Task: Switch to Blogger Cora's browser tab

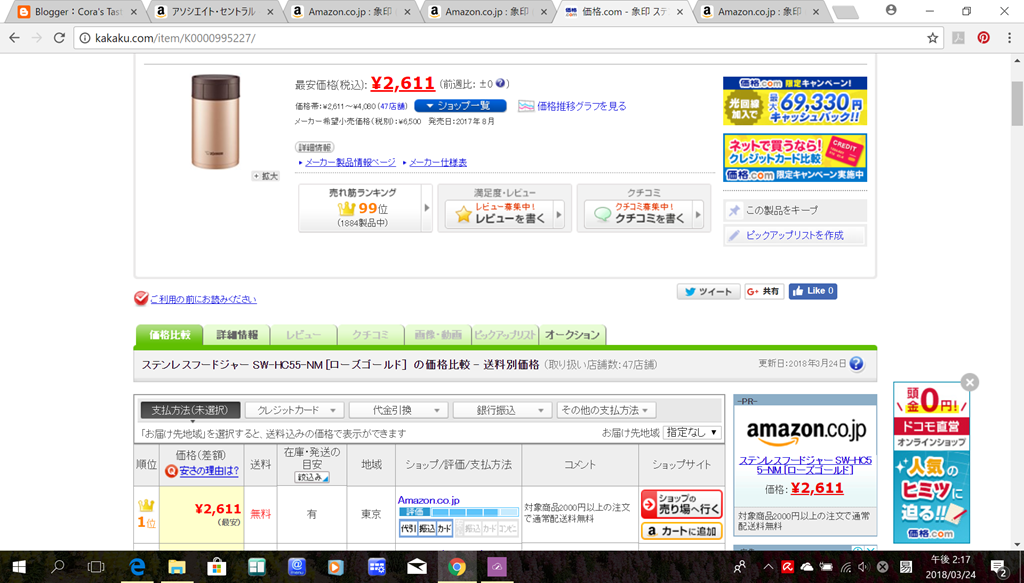Action: point(78,12)
